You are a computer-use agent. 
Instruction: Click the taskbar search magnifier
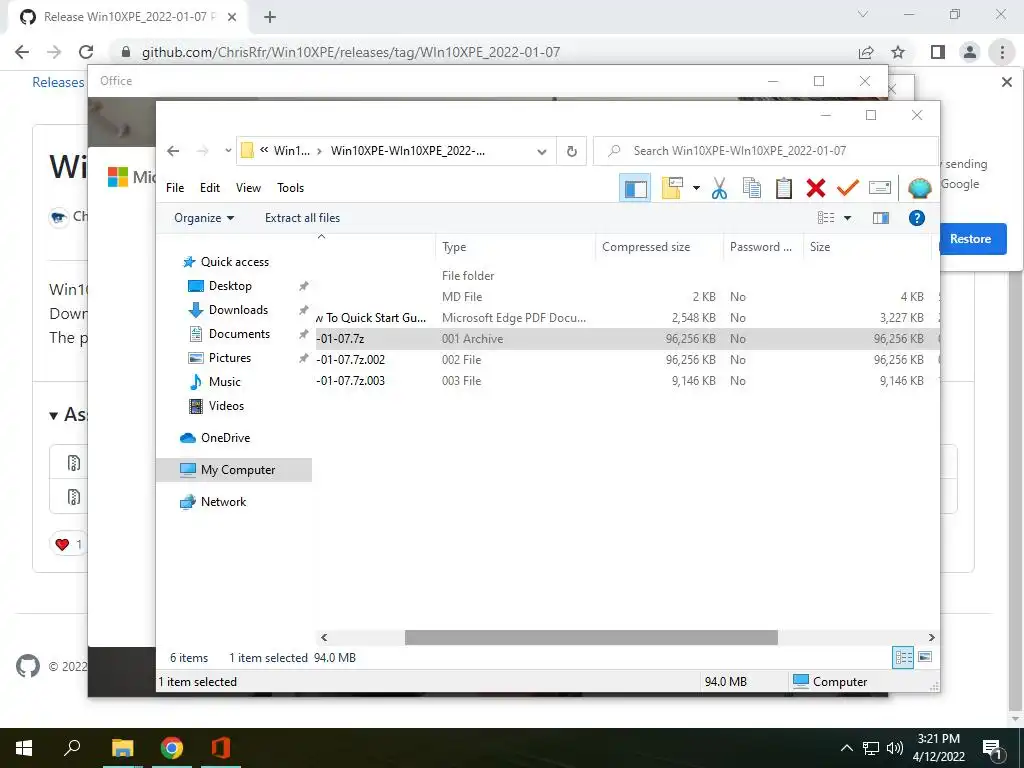(x=72, y=748)
